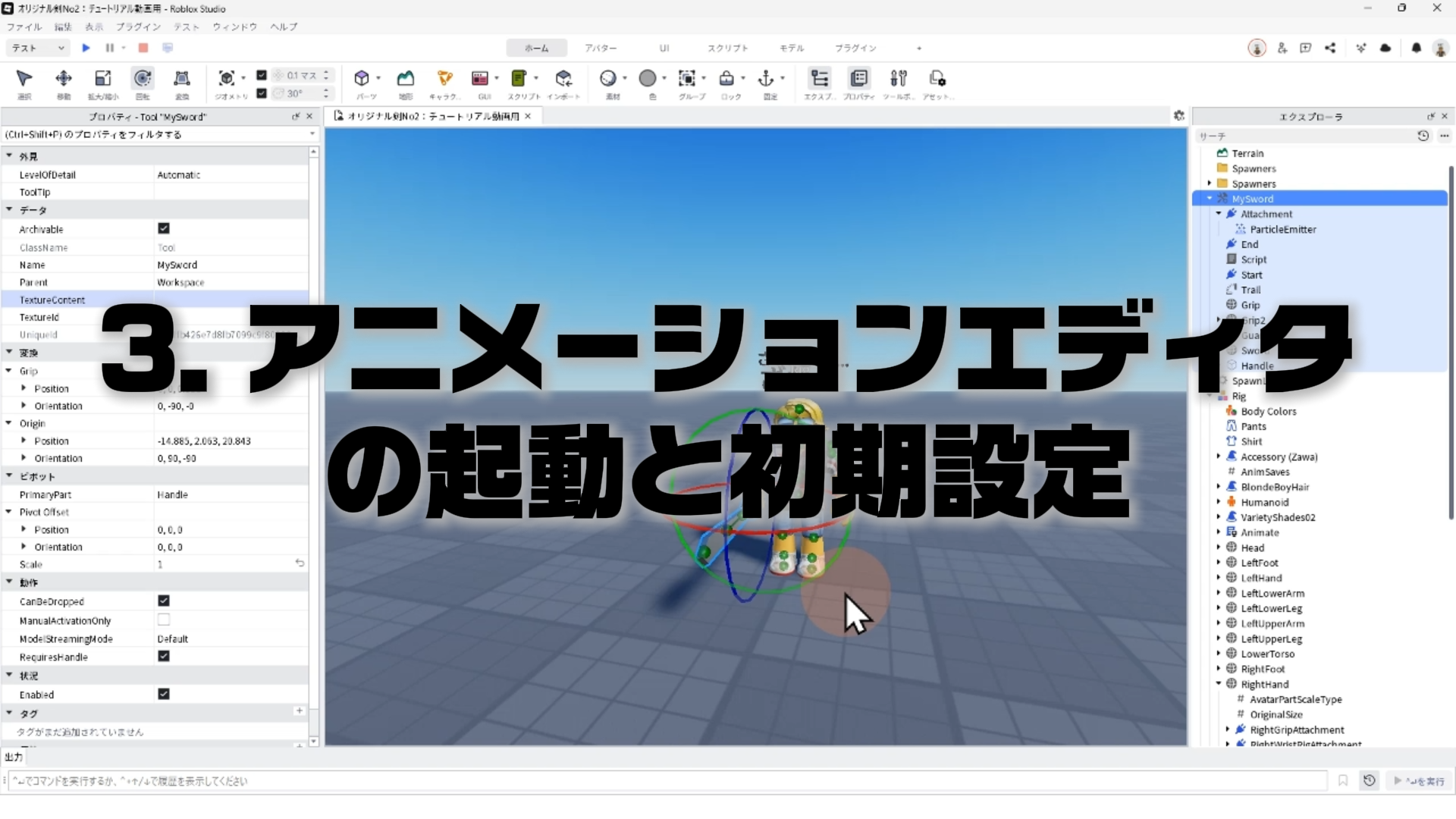The image size is (1456, 819).
Task: Switch to the Avatar (アバター) ribbon tab
Action: tap(600, 48)
